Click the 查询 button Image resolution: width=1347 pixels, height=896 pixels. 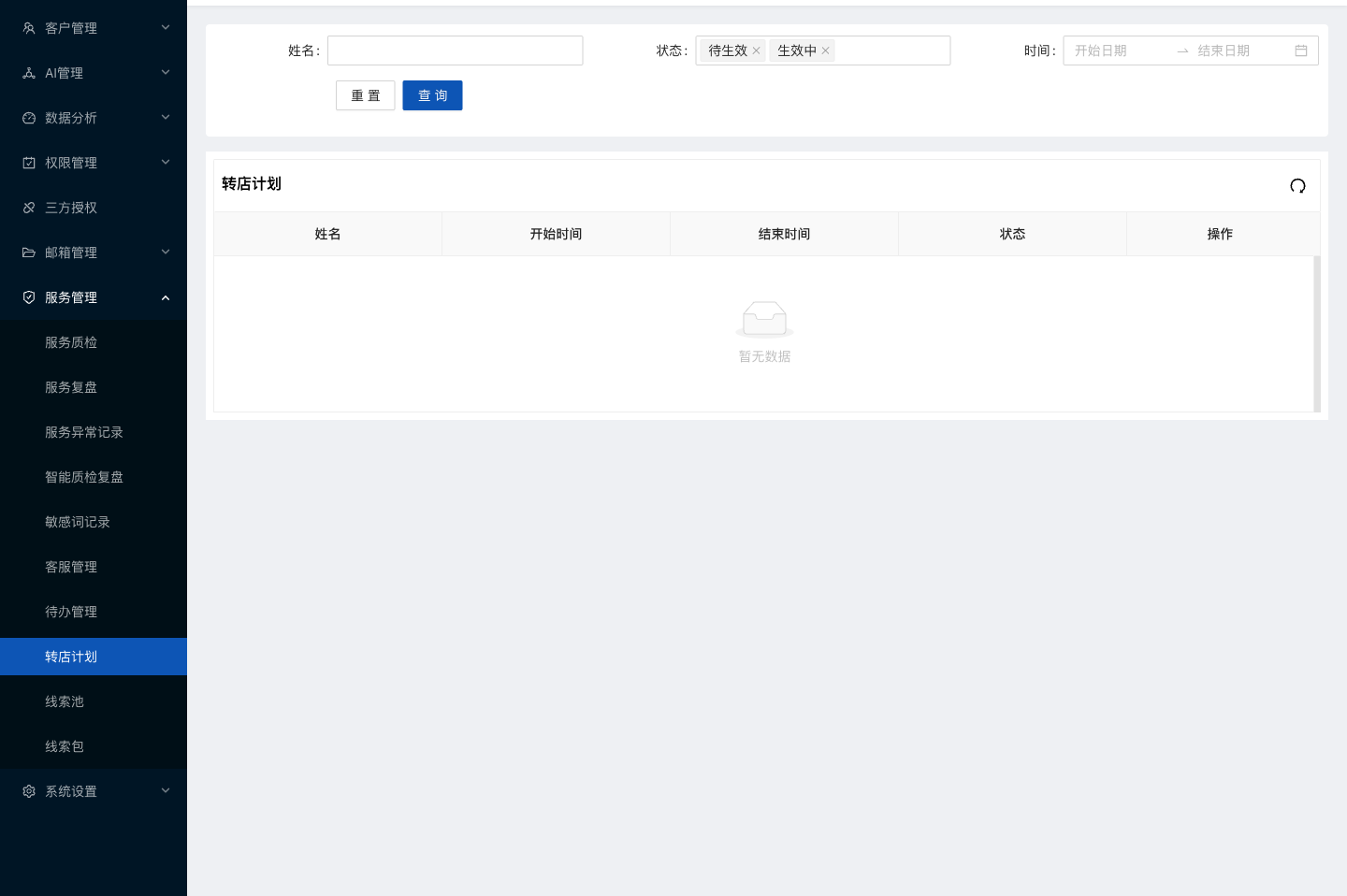432,95
